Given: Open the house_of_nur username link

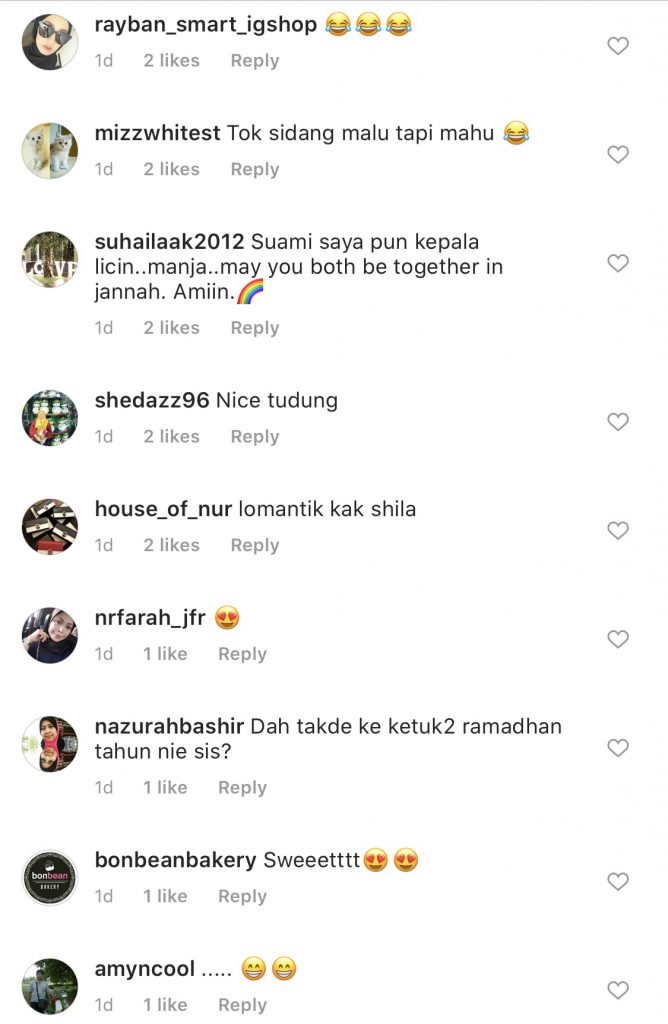Looking at the screenshot, I should [163, 509].
